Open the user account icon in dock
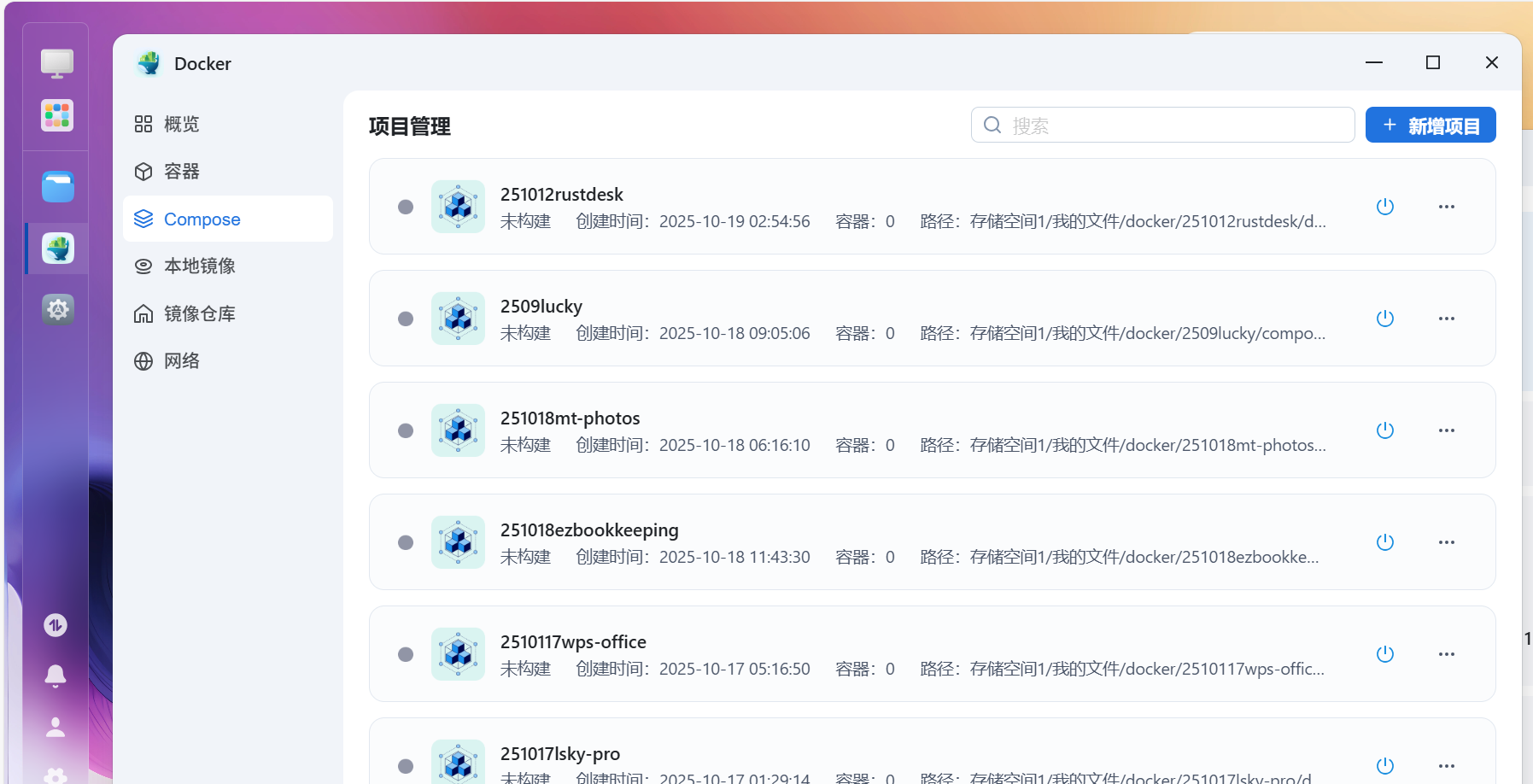This screenshot has height=784, width=1533. pos(56,727)
